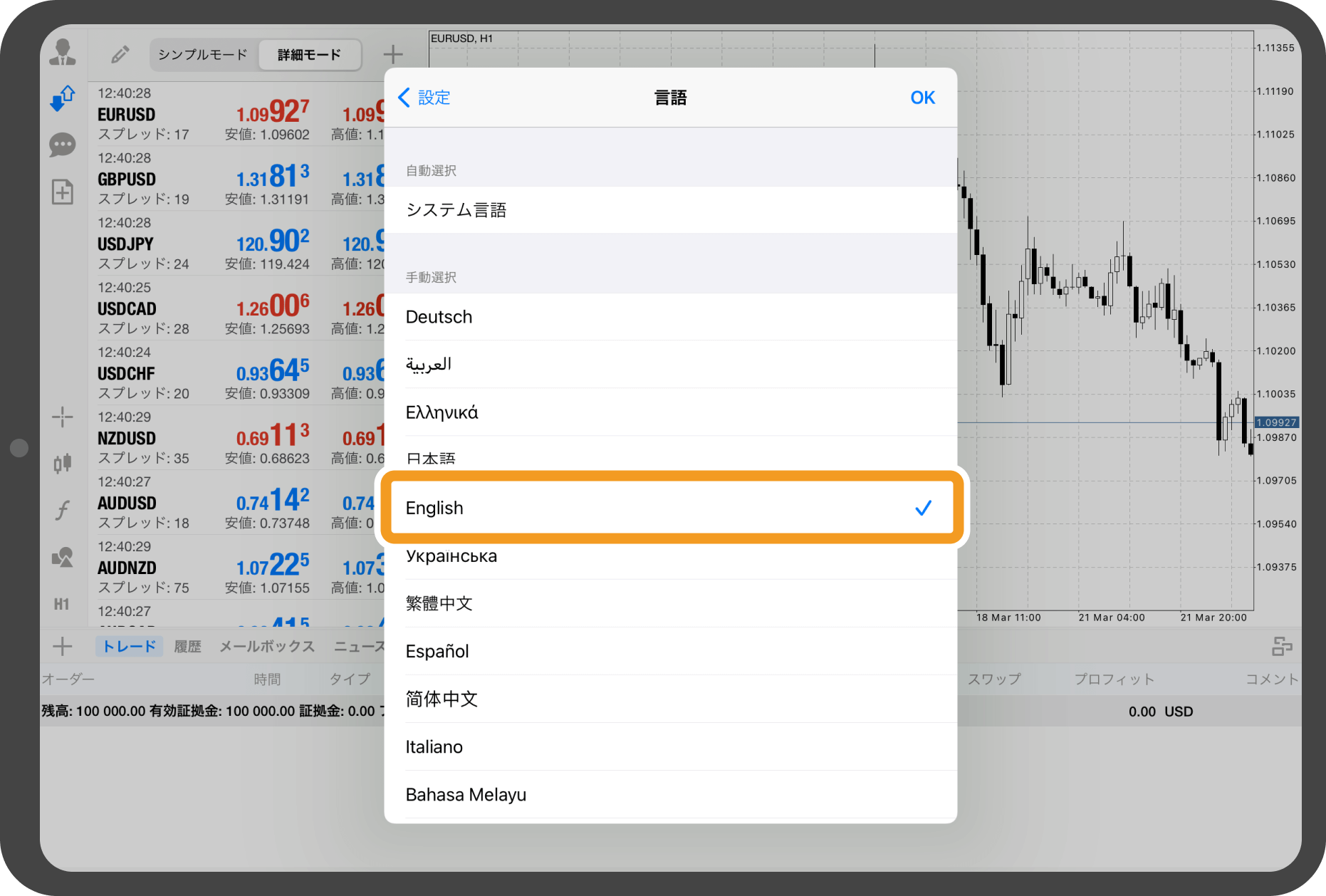Screen dimensions: 1326x896
Task: Open the objects shapes icon
Action: click(x=63, y=557)
